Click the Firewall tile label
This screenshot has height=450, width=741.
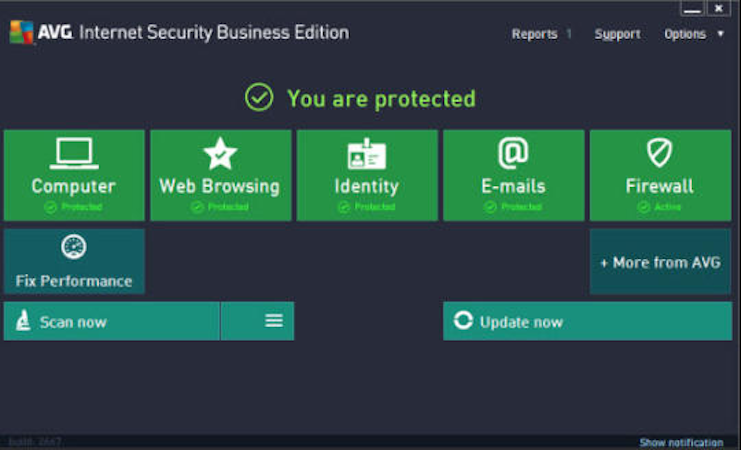(x=660, y=186)
